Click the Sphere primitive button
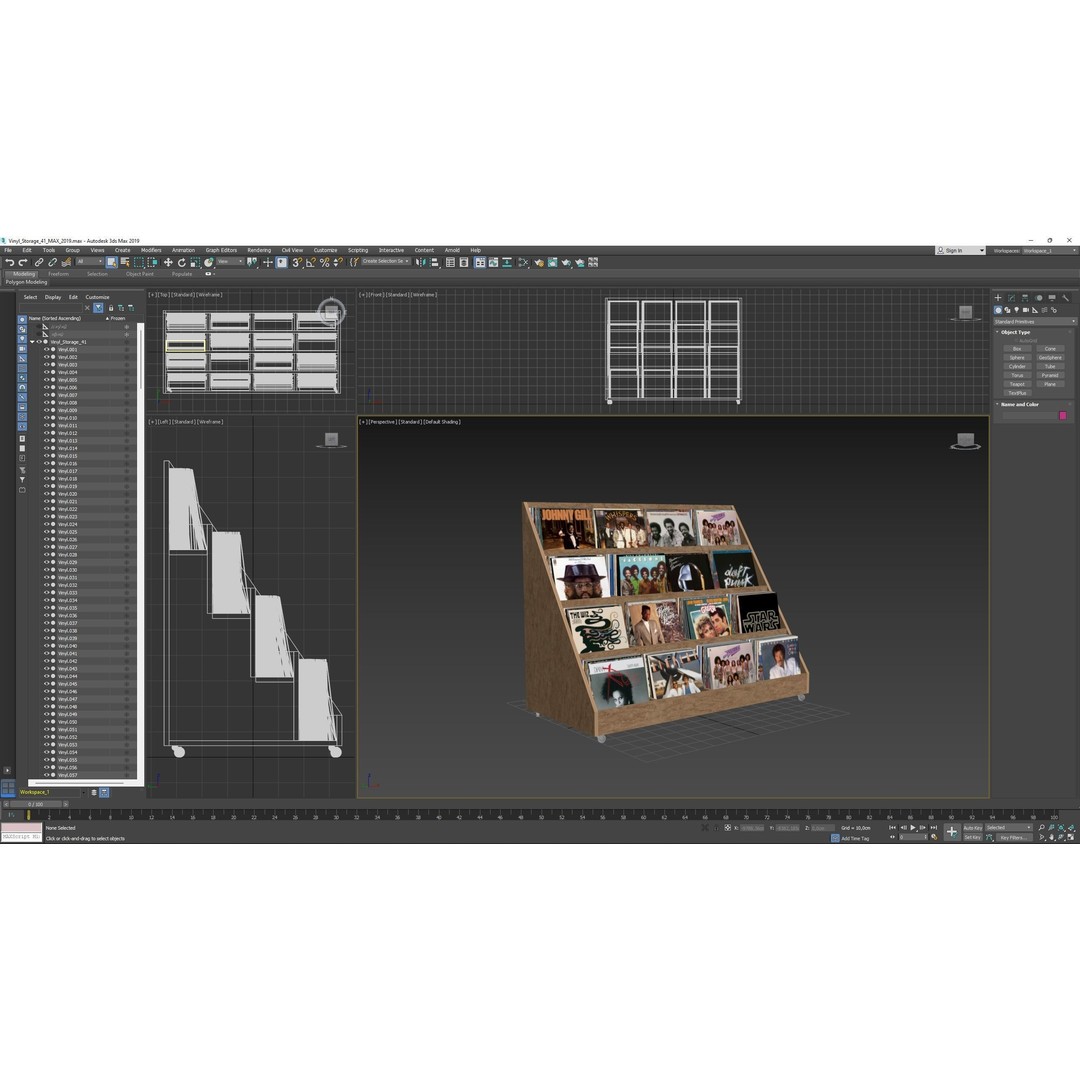Viewport: 1080px width, 1080px height. [1017, 357]
